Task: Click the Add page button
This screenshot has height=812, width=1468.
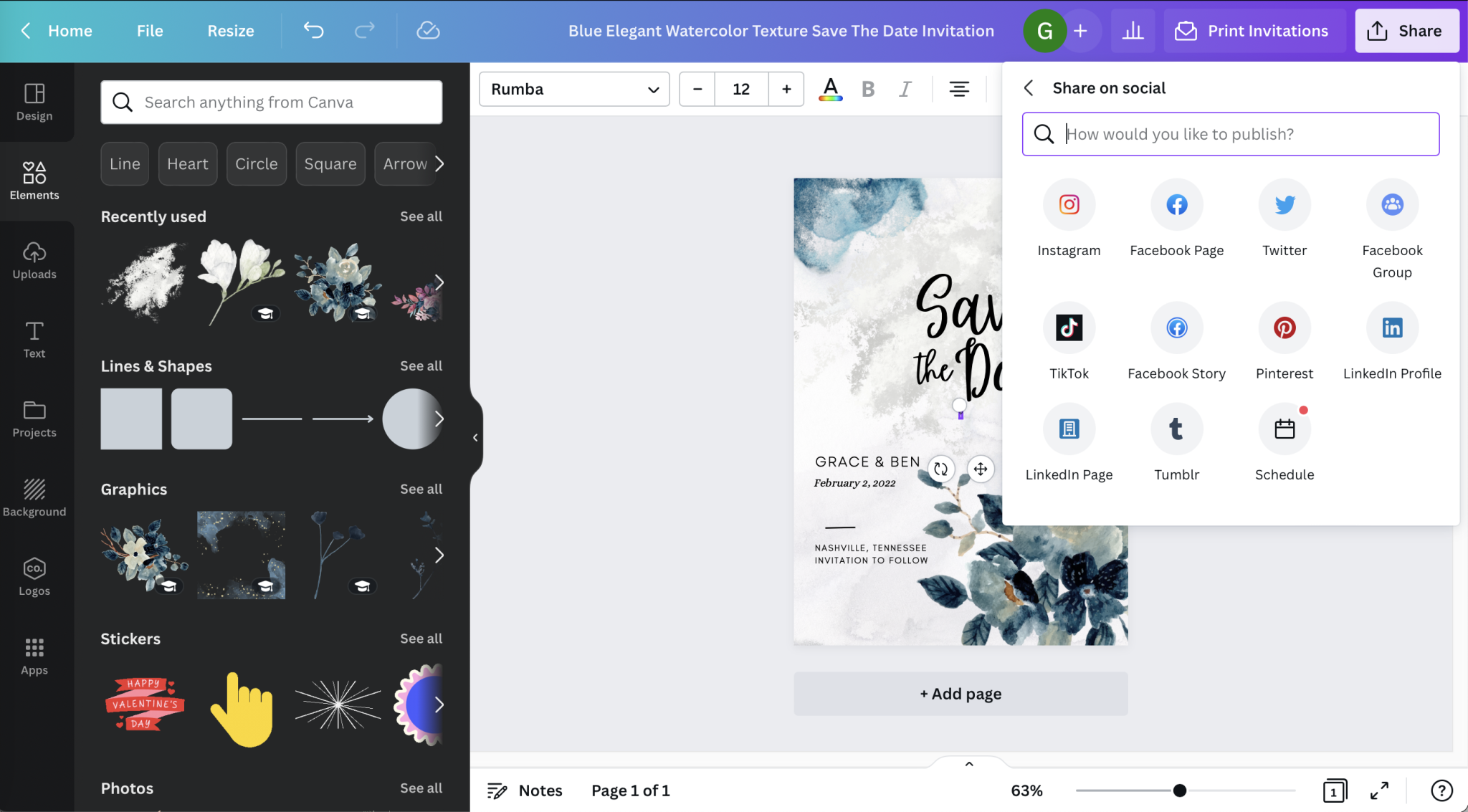Action: pyautogui.click(x=961, y=694)
